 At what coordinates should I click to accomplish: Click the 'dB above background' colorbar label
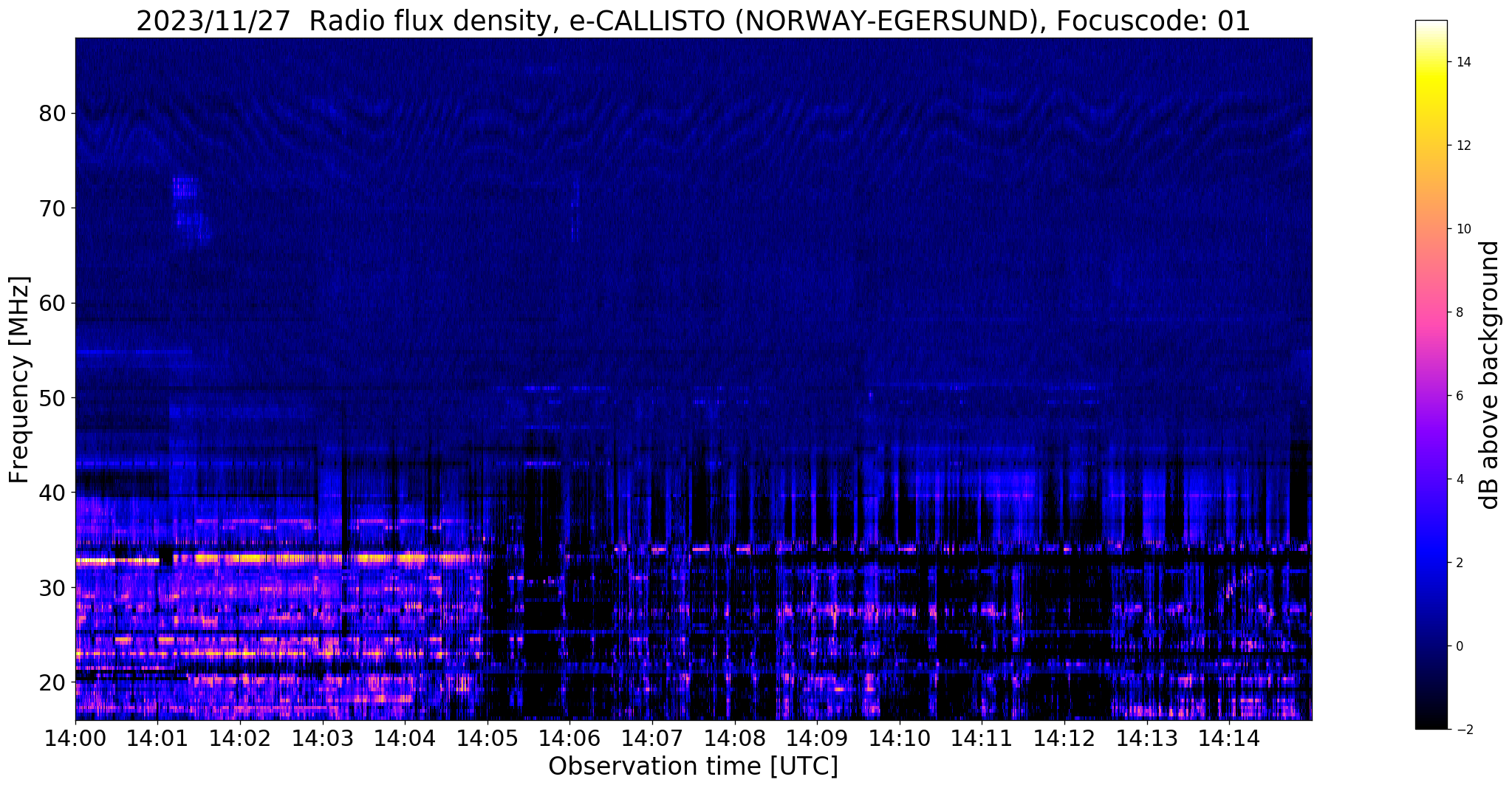(x=1490, y=375)
